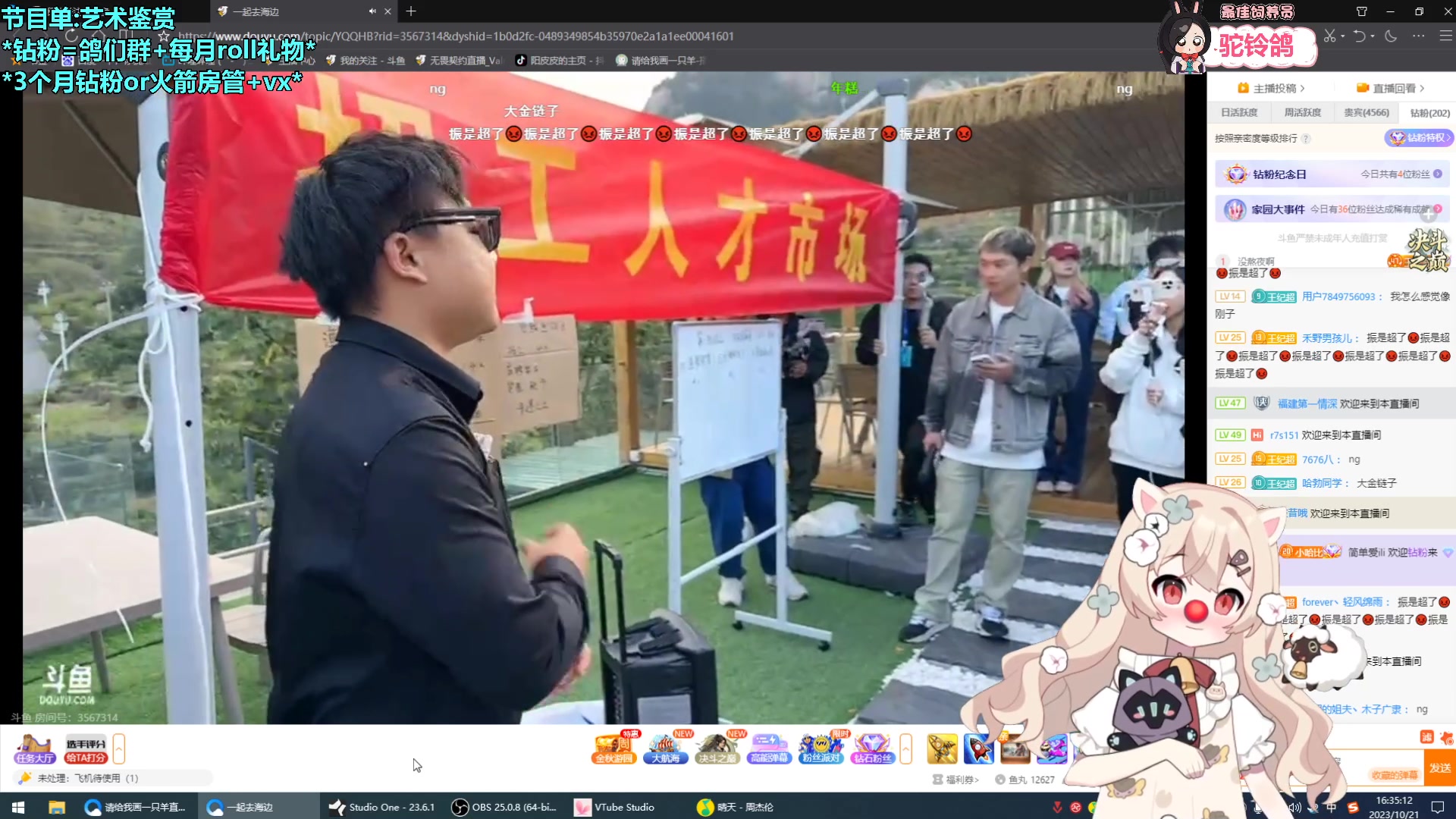This screenshot has width=1456, height=819.
Task: Open the 粉丝派对 icon
Action: click(821, 749)
